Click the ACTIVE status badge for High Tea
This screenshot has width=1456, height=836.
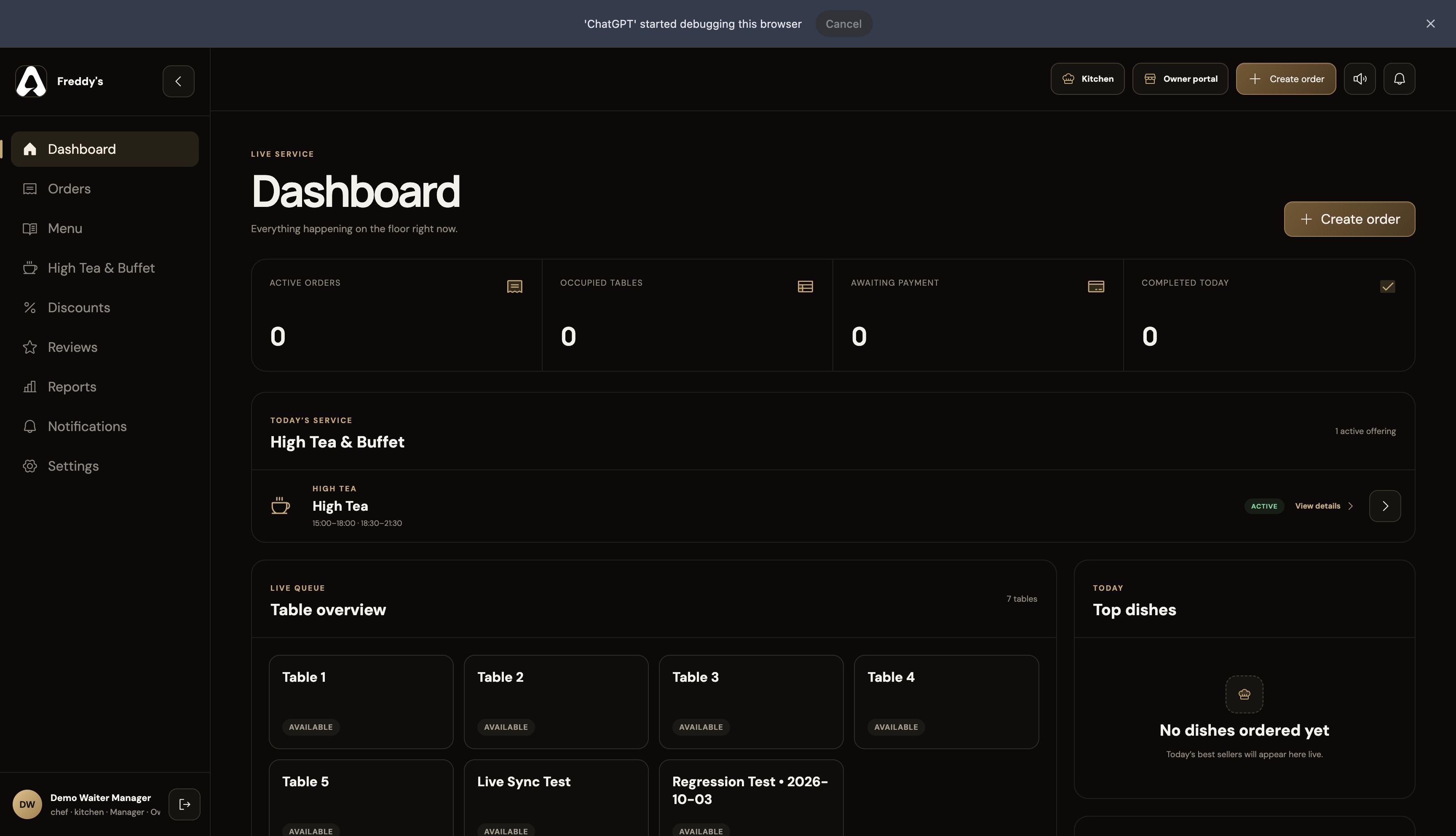click(1264, 506)
